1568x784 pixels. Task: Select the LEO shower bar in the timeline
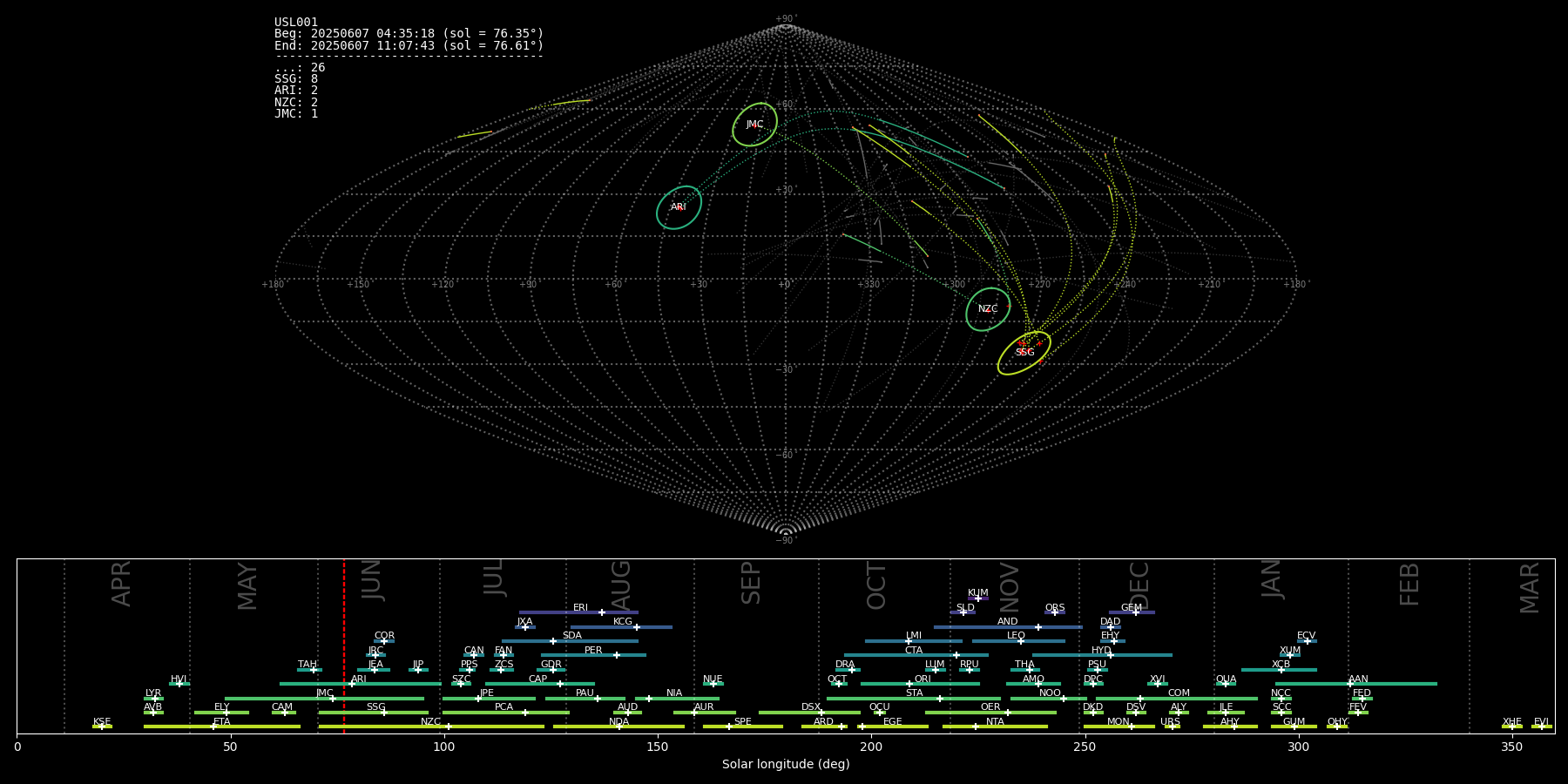[1018, 641]
